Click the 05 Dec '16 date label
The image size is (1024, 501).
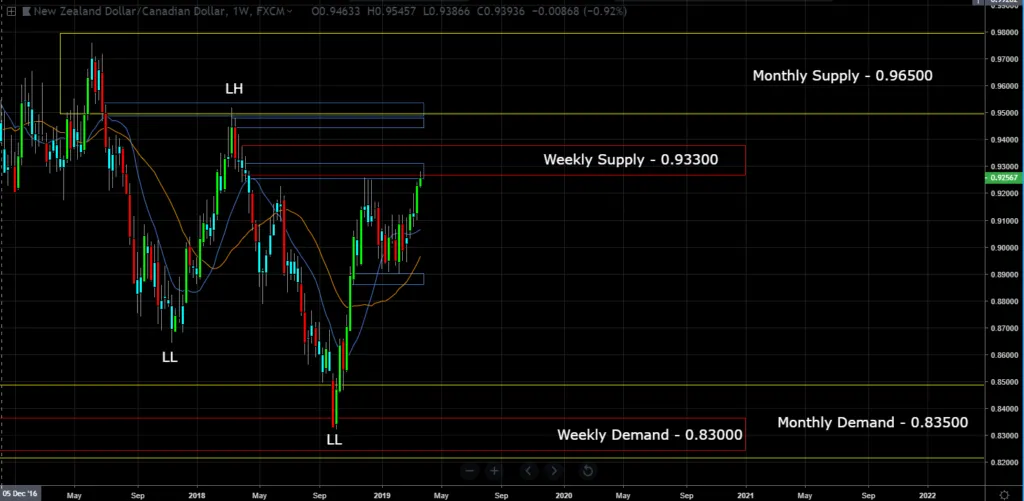click(x=19, y=495)
